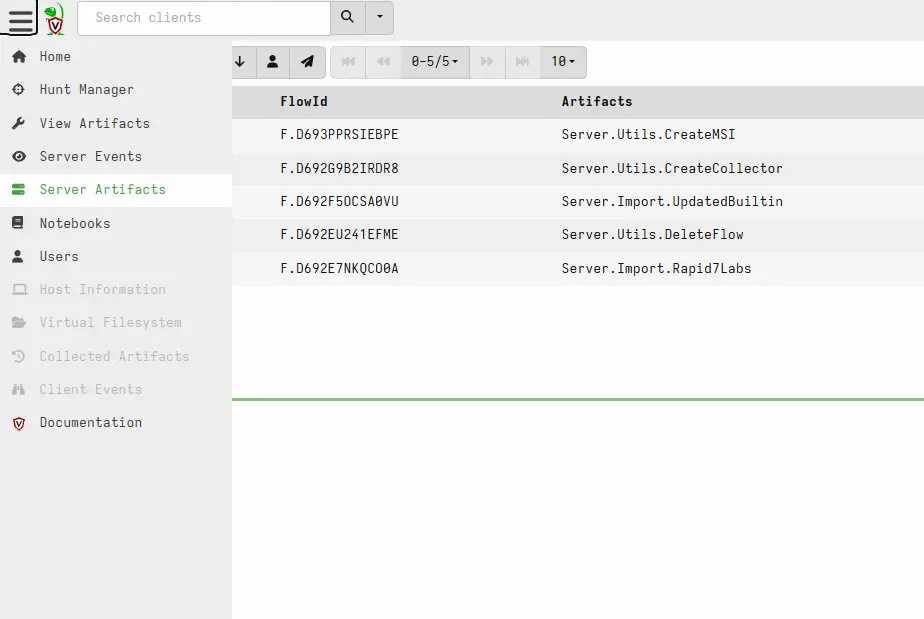Select flow F.D693PPRSIEBPE
Image resolution: width=924 pixels, height=619 pixels.
point(339,134)
